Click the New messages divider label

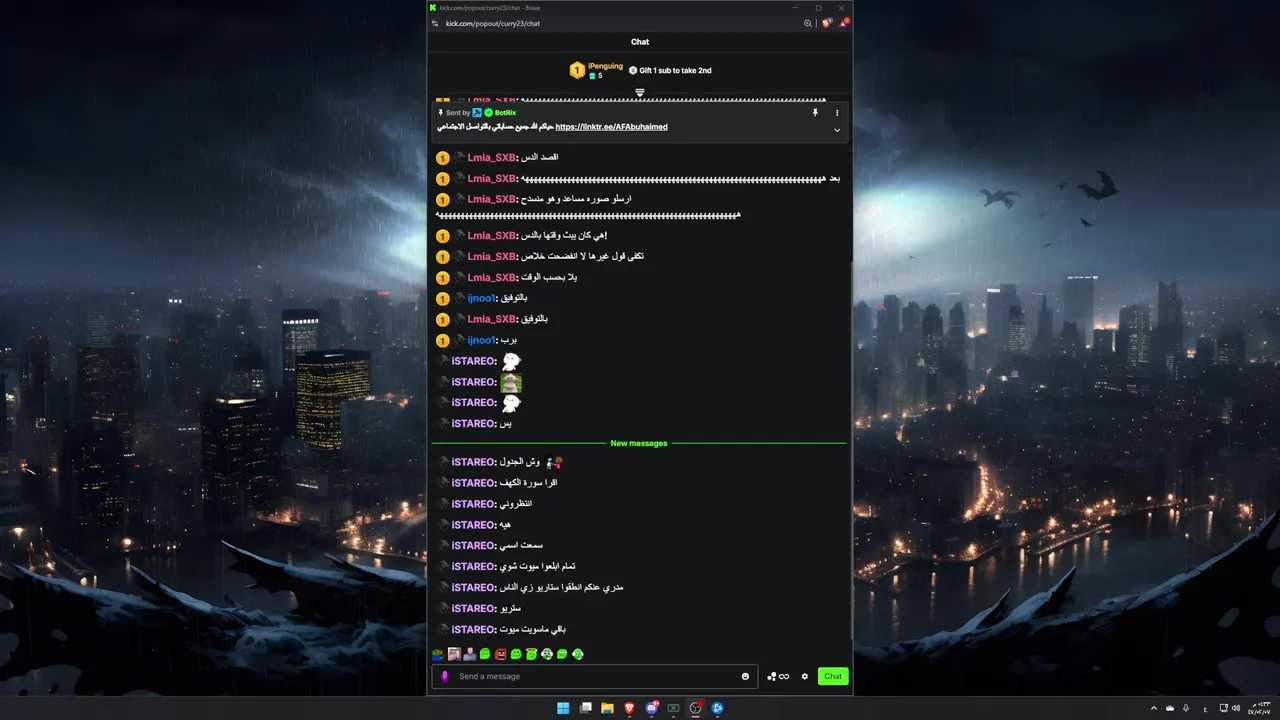tap(639, 443)
